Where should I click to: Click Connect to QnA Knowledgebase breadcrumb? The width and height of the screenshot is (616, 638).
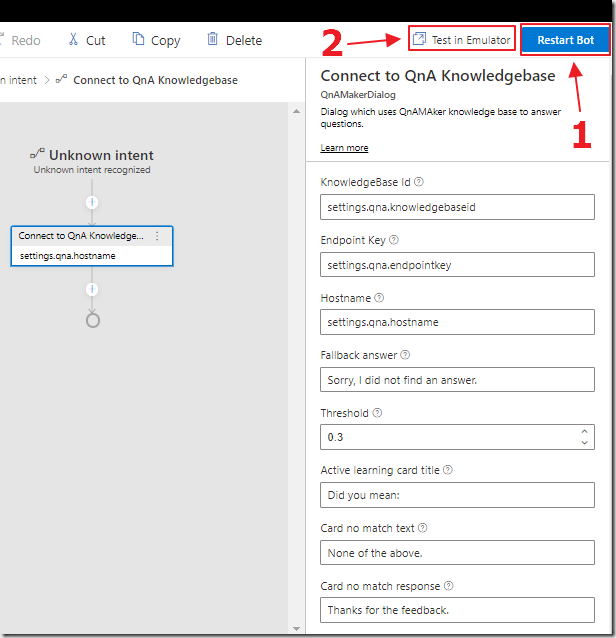155,80
